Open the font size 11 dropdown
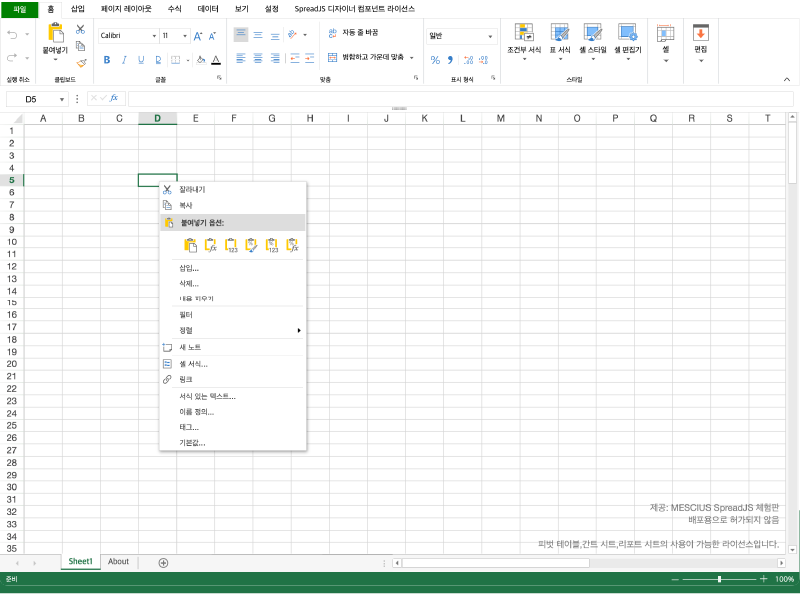 pyautogui.click(x=185, y=36)
